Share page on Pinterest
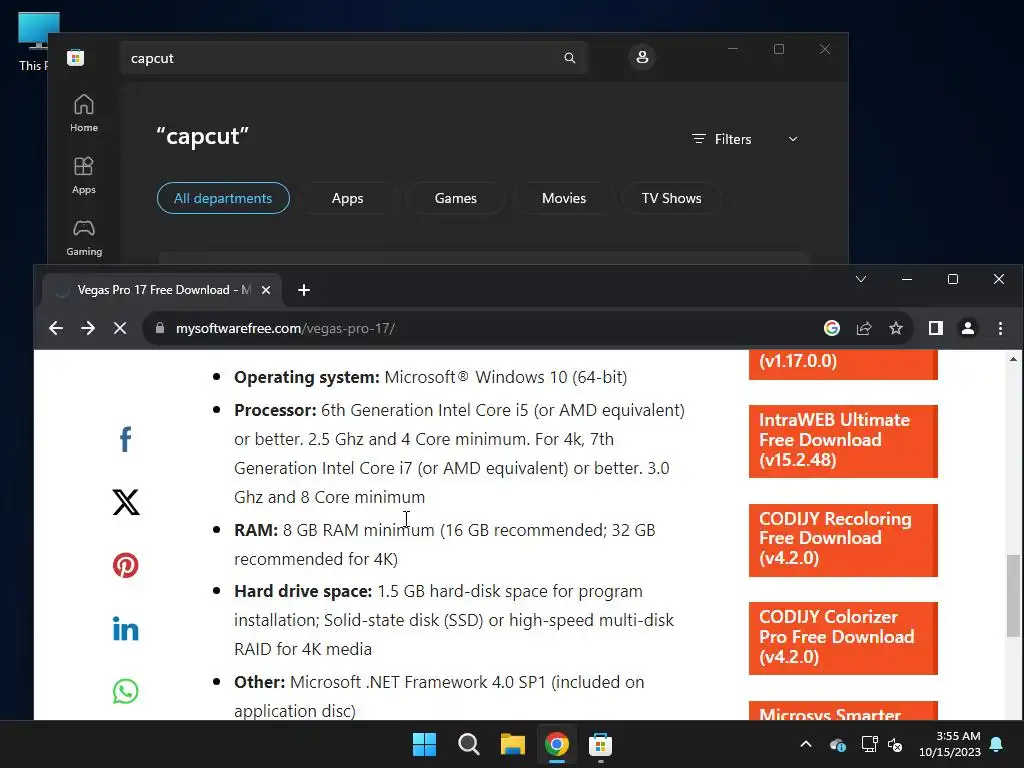The image size is (1024, 768). [125, 565]
